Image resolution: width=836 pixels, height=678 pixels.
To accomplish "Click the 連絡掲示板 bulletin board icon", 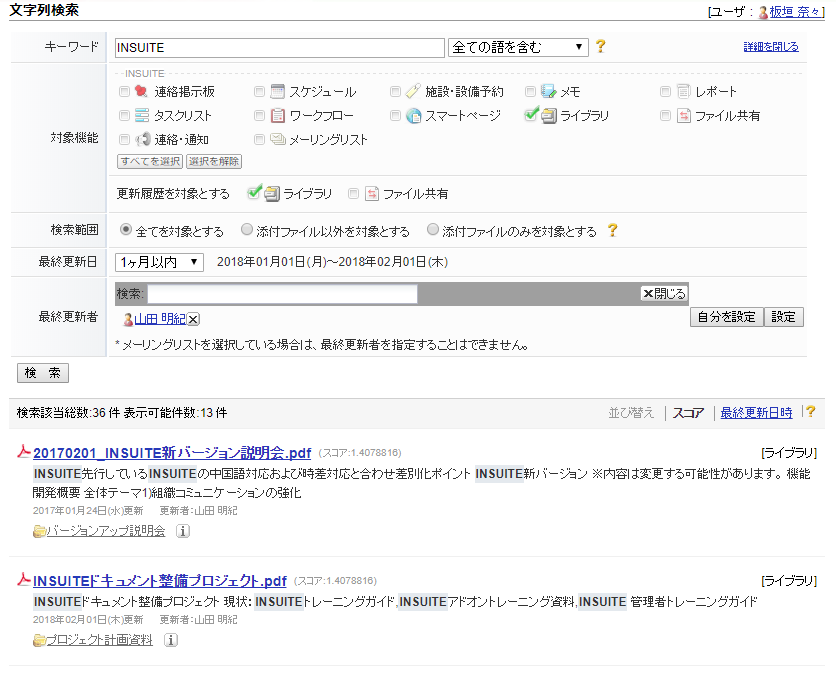I will click(141, 92).
